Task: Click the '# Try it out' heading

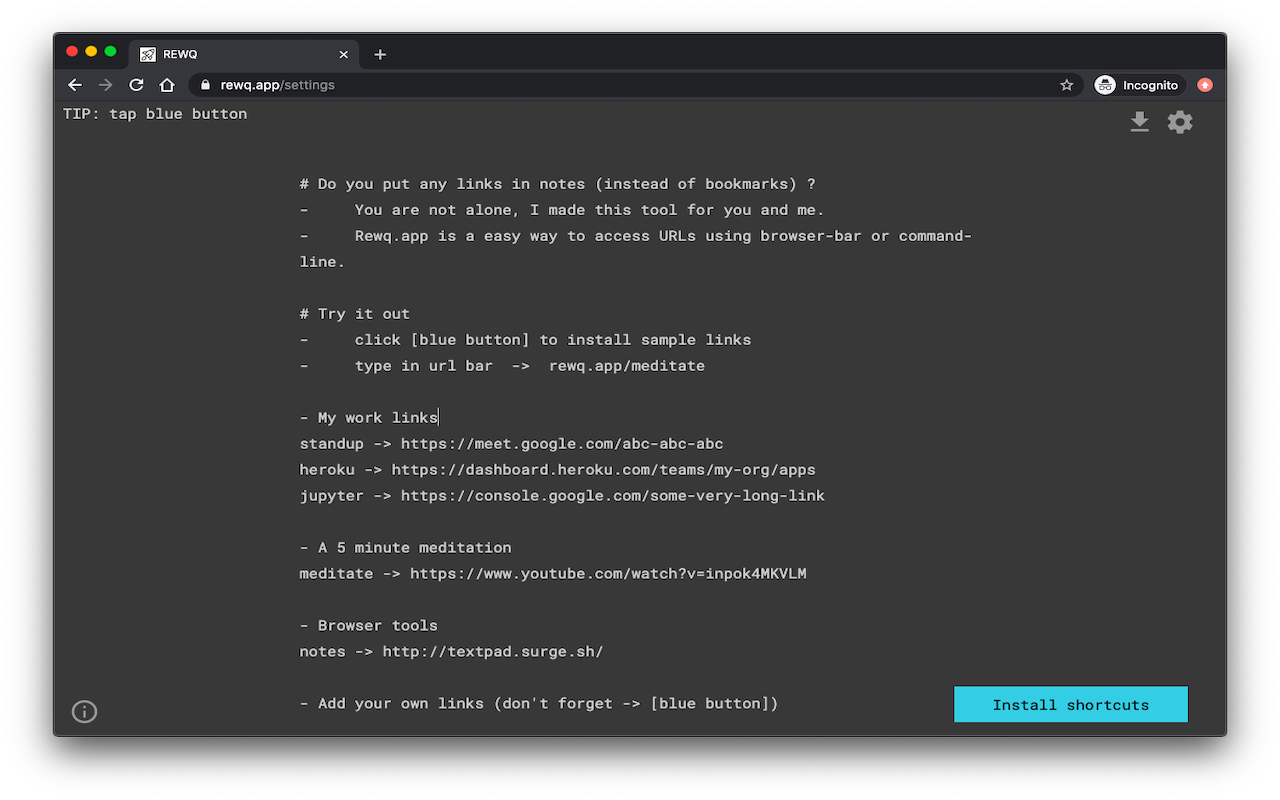Action: 355,314
